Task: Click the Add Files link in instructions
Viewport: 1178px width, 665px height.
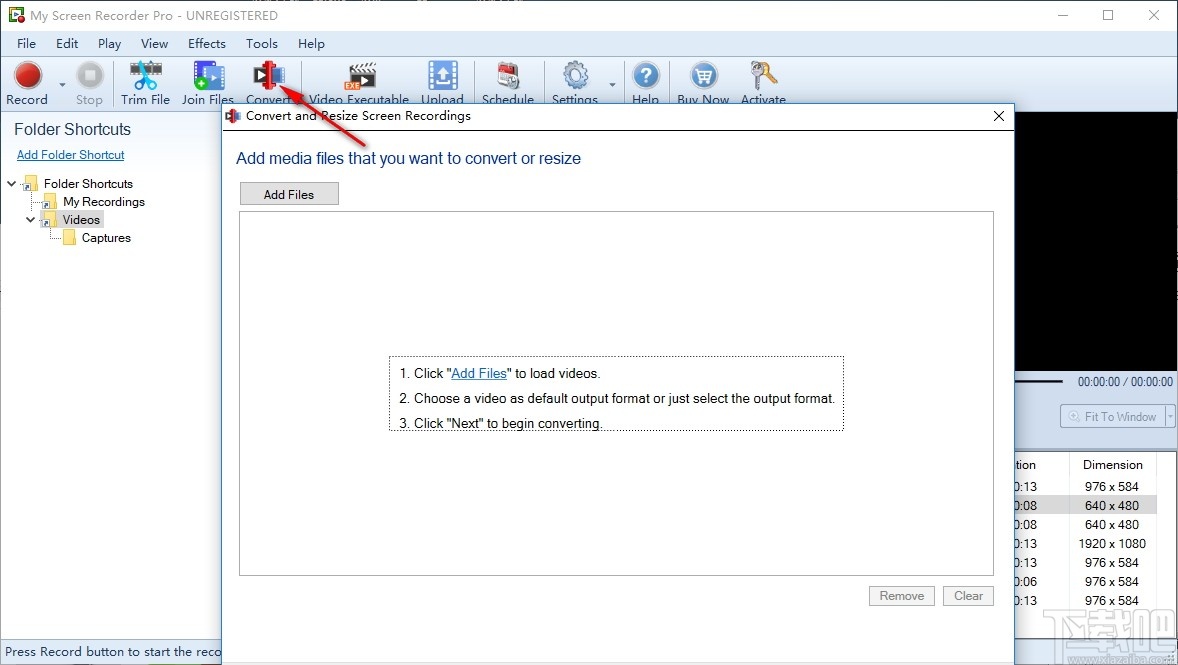Action: point(479,373)
